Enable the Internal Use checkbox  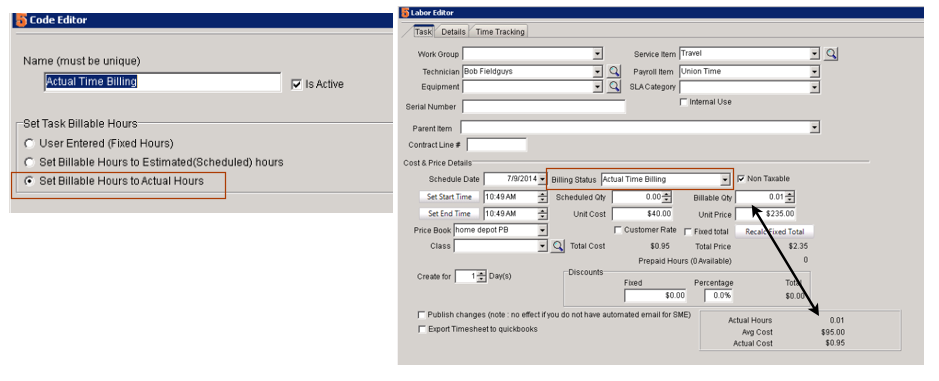pyautogui.click(x=683, y=102)
